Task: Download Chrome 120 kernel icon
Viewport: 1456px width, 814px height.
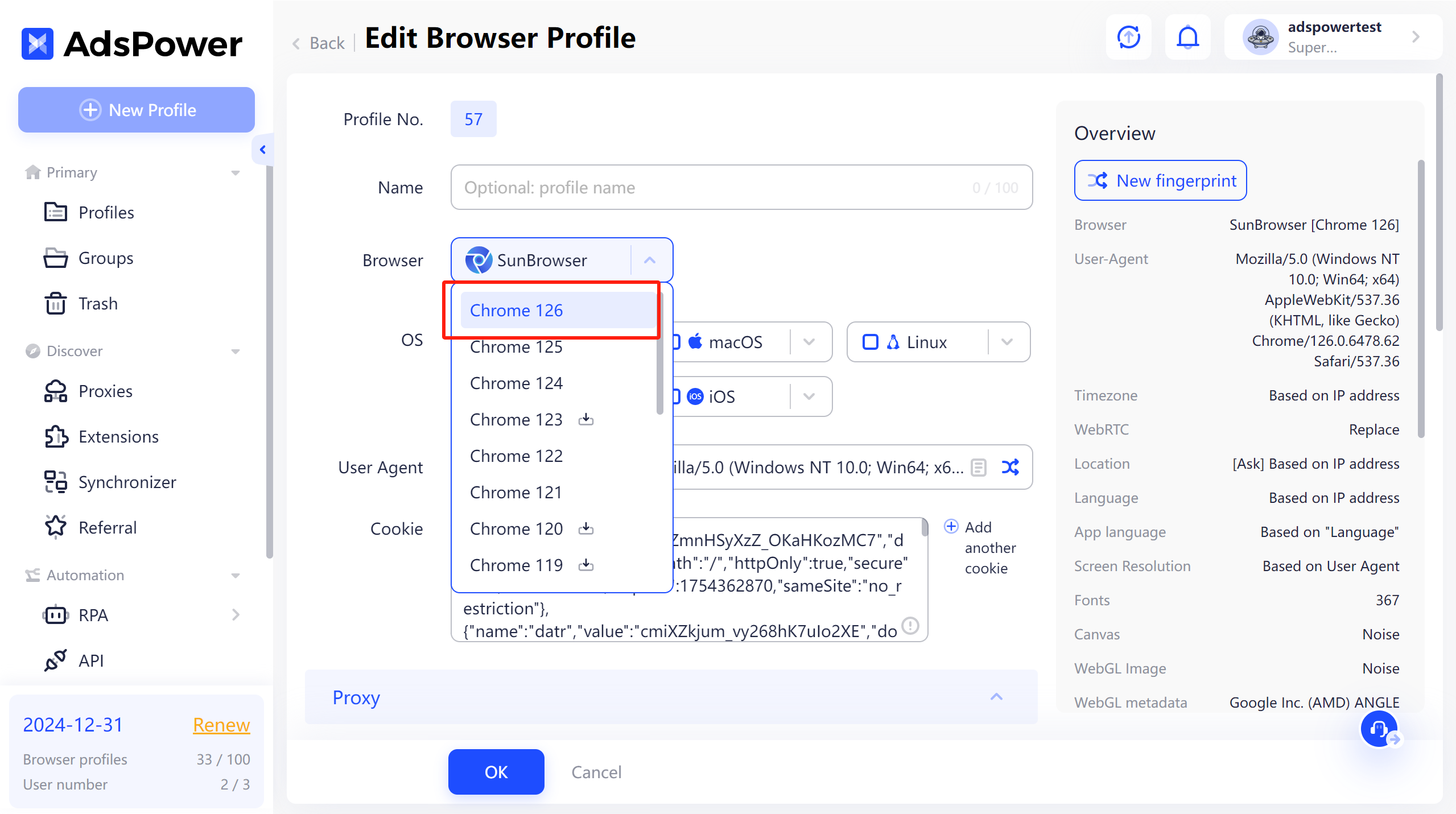Action: point(586,529)
